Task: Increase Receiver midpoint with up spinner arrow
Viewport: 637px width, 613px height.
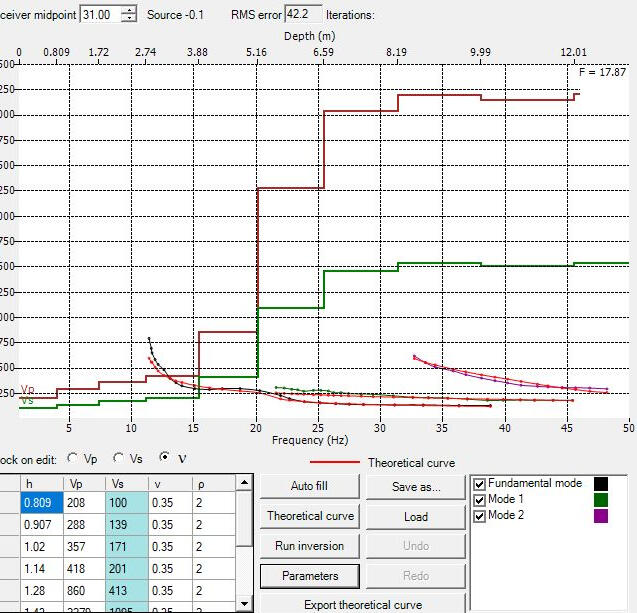Action: click(129, 10)
